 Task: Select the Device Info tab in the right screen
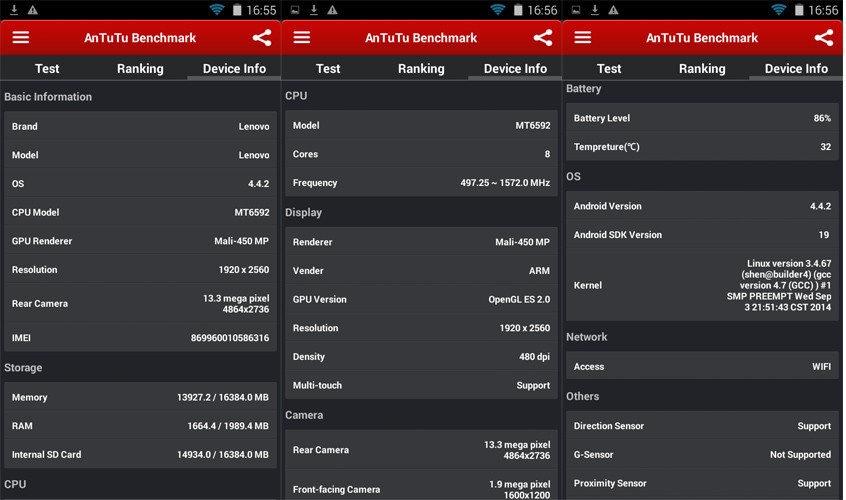(x=796, y=69)
